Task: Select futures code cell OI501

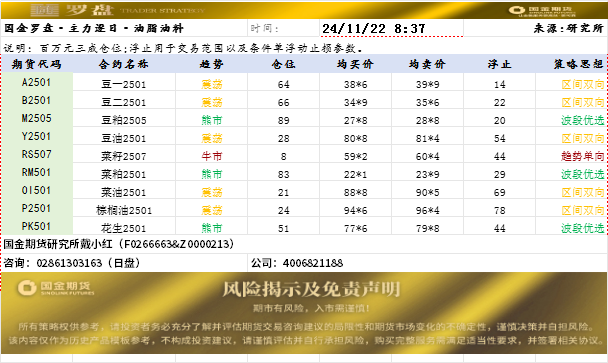Action: click(36, 190)
